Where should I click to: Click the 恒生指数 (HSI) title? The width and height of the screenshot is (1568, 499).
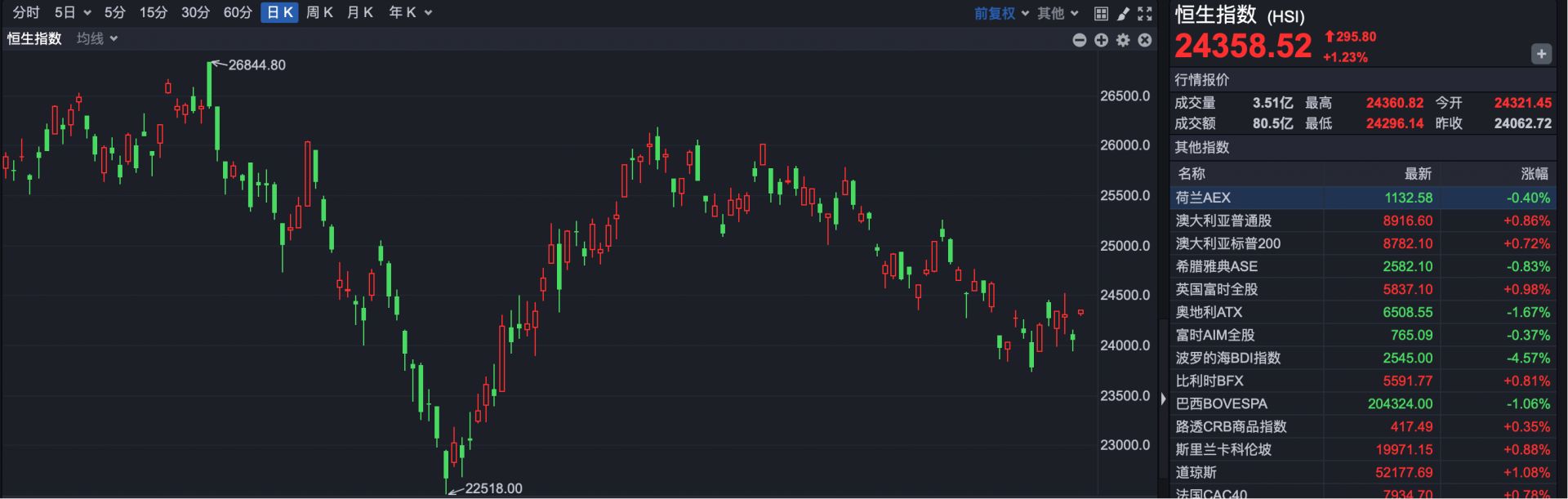[x=1240, y=15]
